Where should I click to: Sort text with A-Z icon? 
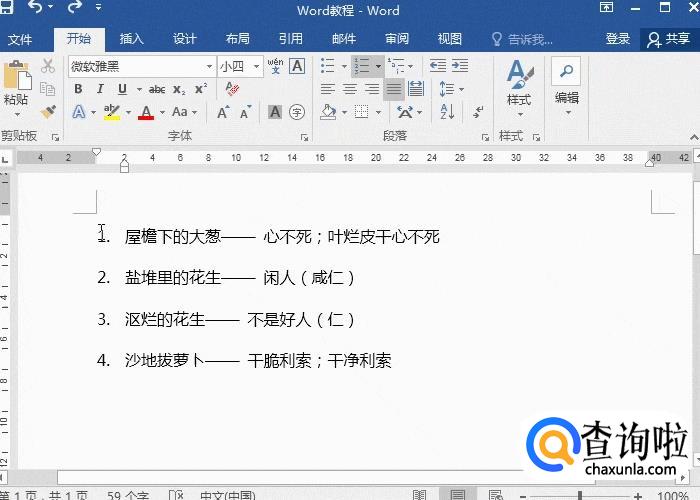pyautogui.click(x=447, y=112)
